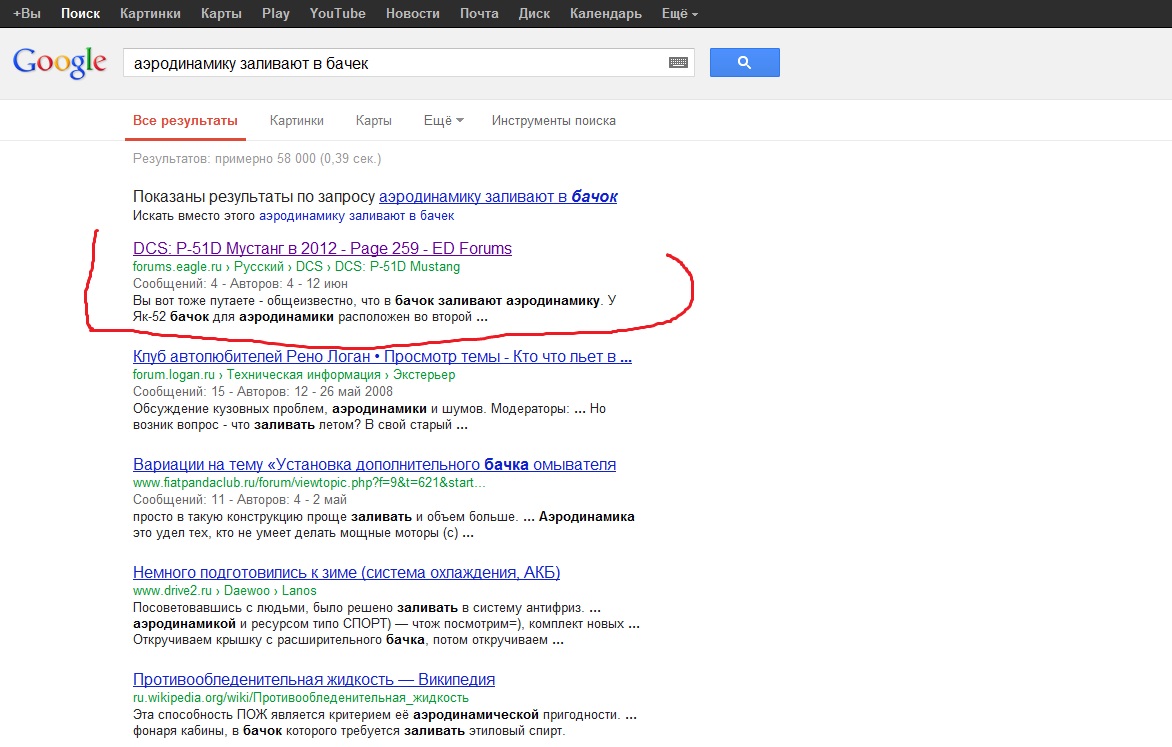Switch to the Карты results tab

point(374,120)
